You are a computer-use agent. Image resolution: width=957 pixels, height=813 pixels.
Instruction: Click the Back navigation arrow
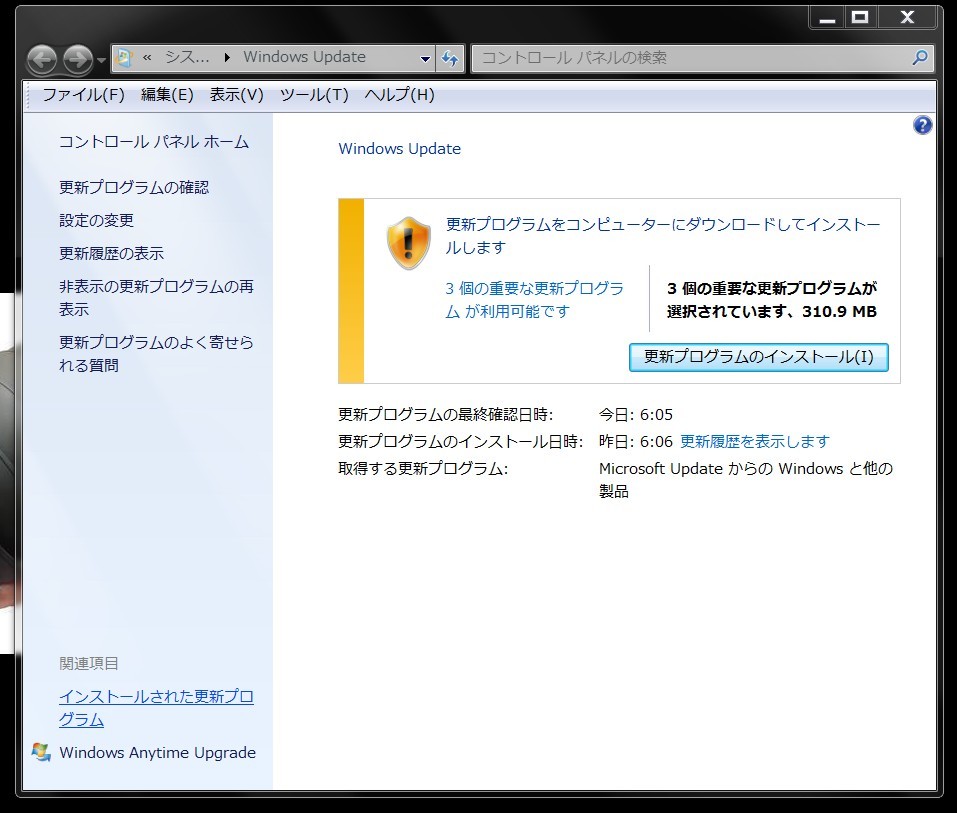click(42, 60)
